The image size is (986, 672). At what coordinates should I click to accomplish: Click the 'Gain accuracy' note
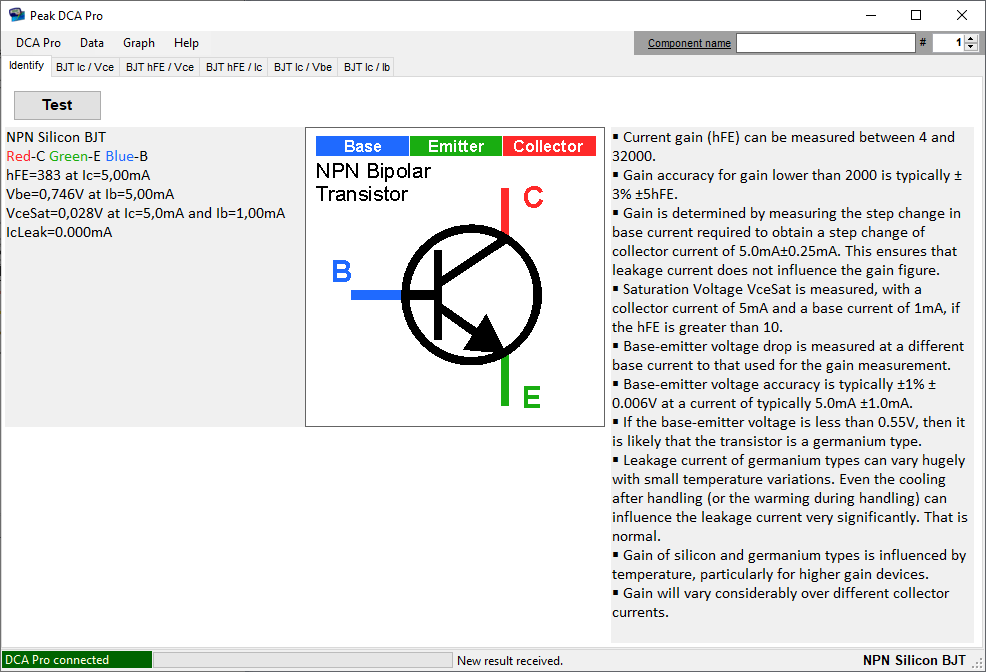[x=787, y=184]
